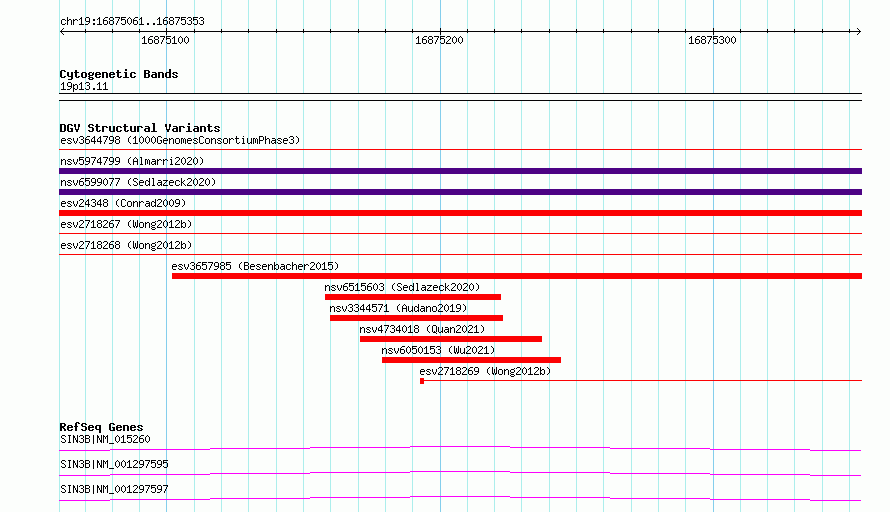Open SIN3B|NM_015260 gene label
This screenshot has width=890, height=512.
tap(105, 439)
